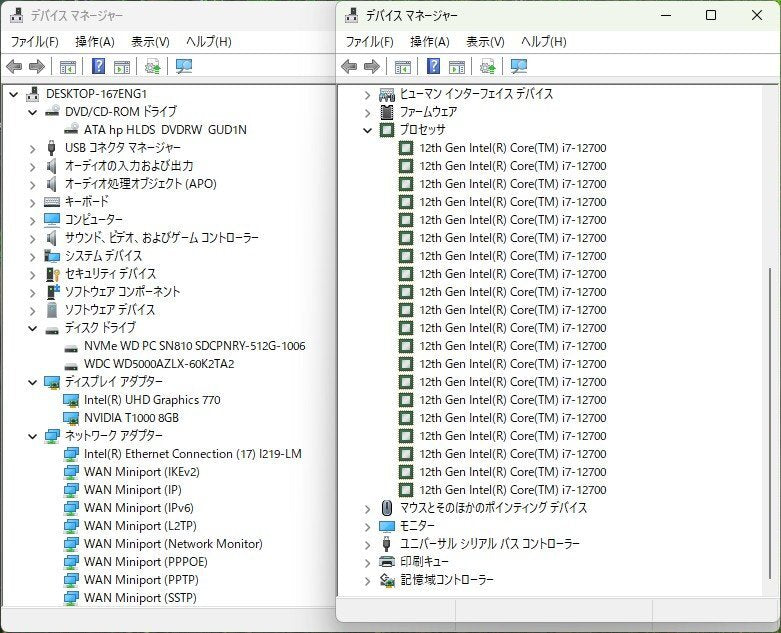781x633 pixels.
Task: Click Forward arrow in left window toolbar
Action: [x=37, y=66]
